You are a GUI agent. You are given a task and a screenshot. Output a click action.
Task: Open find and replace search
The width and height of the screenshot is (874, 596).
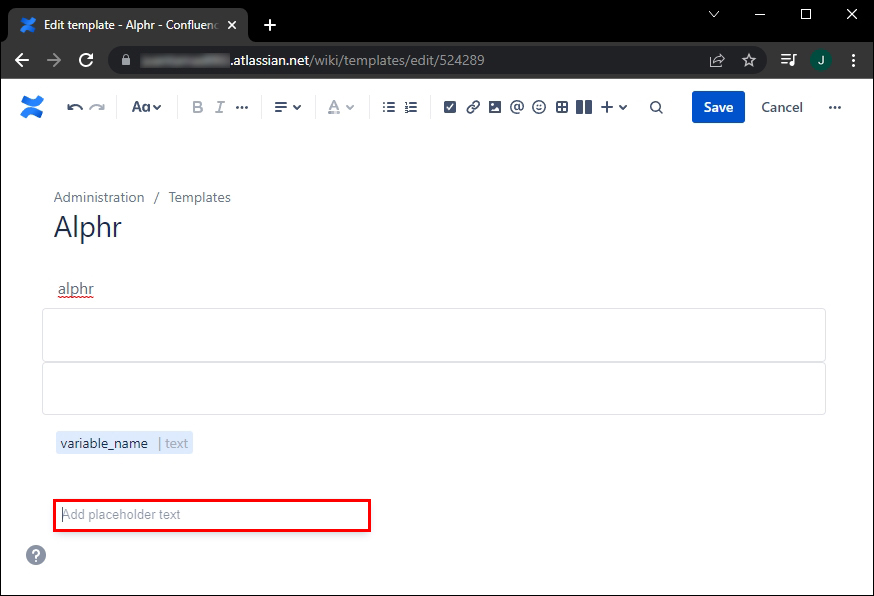(x=656, y=107)
